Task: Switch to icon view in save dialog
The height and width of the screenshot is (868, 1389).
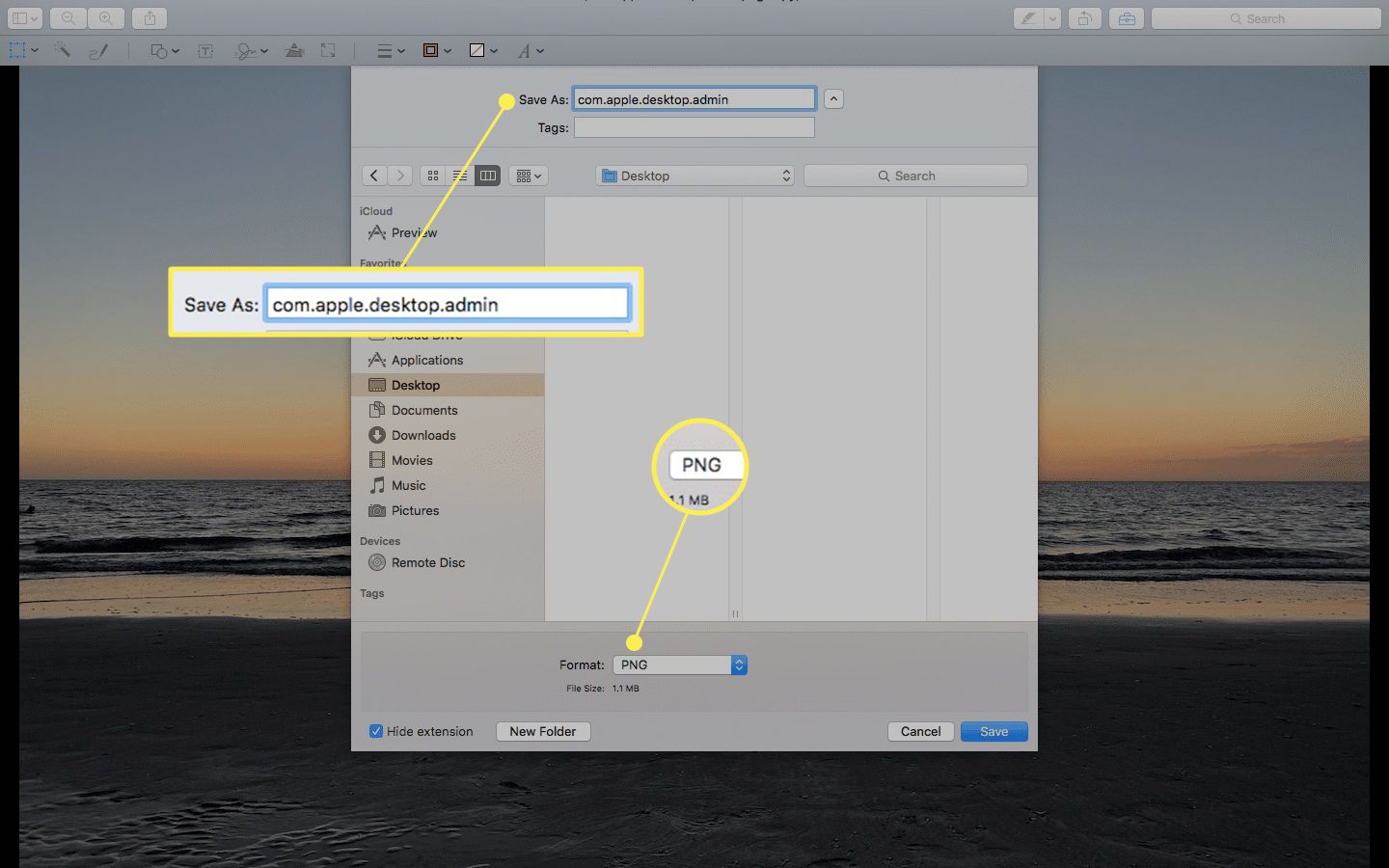Action: 433,176
